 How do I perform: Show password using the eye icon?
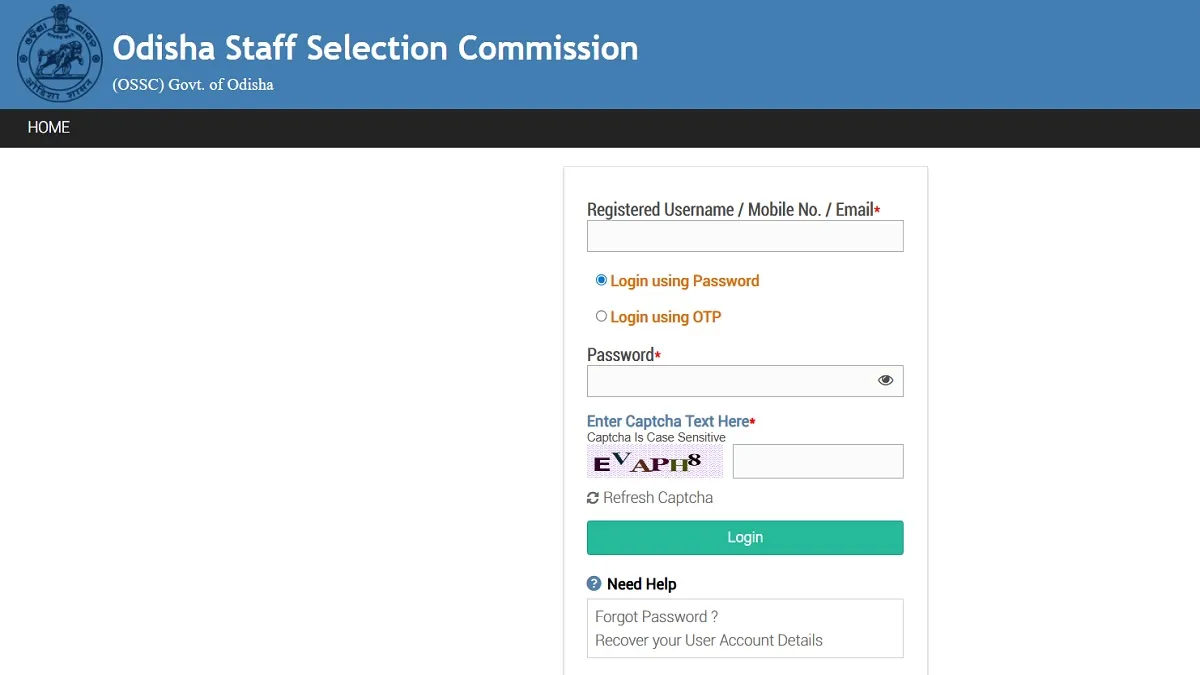pos(885,380)
